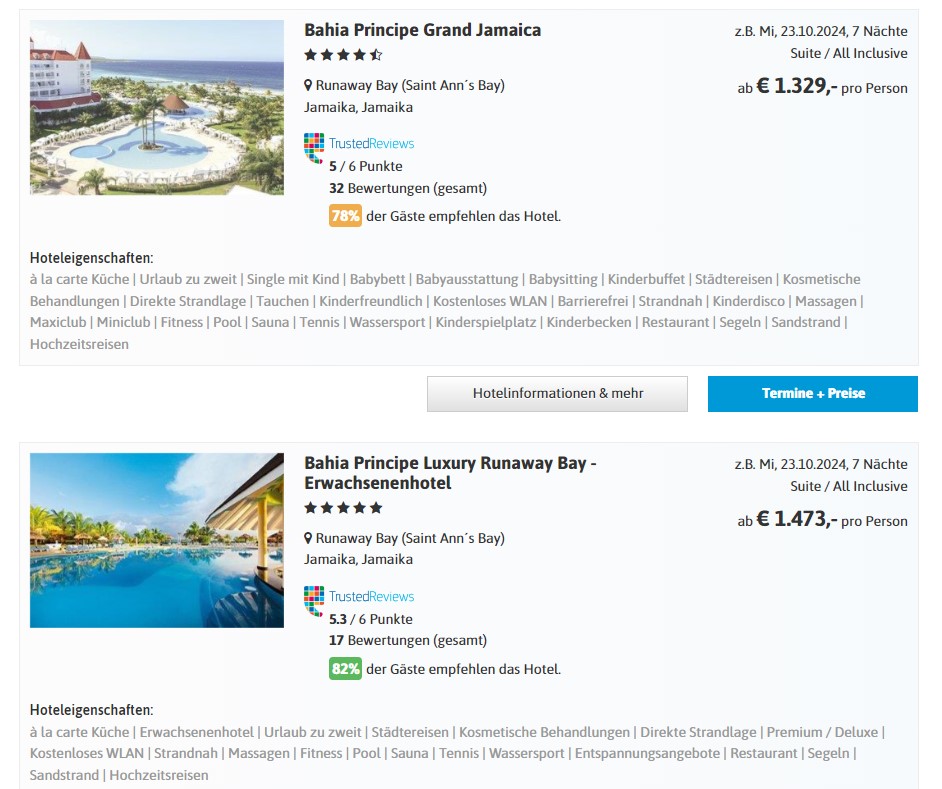Screen dimensions: 942x789
Task: Open the Grand Jamaica resort pool photo
Action: (x=157, y=108)
